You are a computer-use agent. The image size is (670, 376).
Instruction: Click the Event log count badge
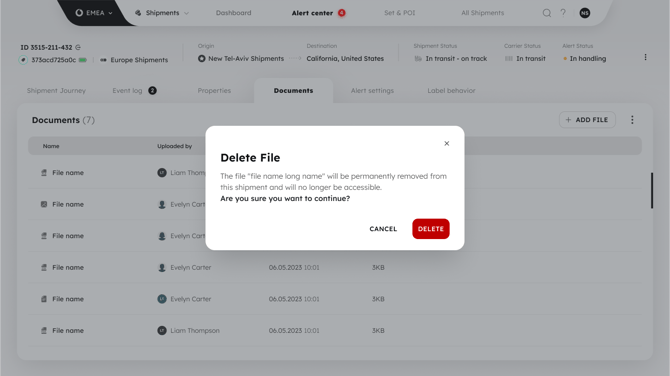coord(152,91)
